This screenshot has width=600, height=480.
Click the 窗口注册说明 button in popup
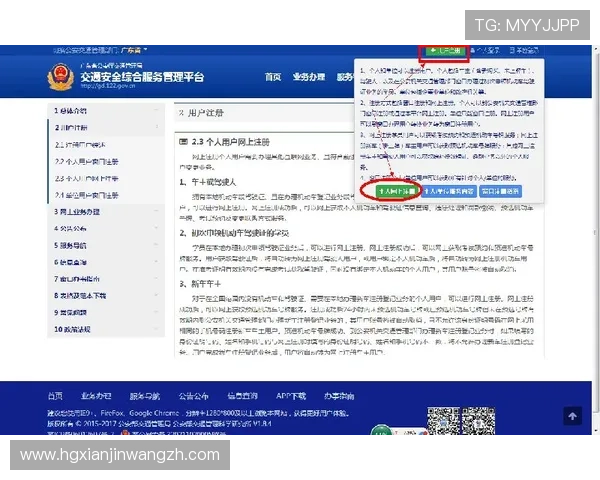tap(501, 191)
